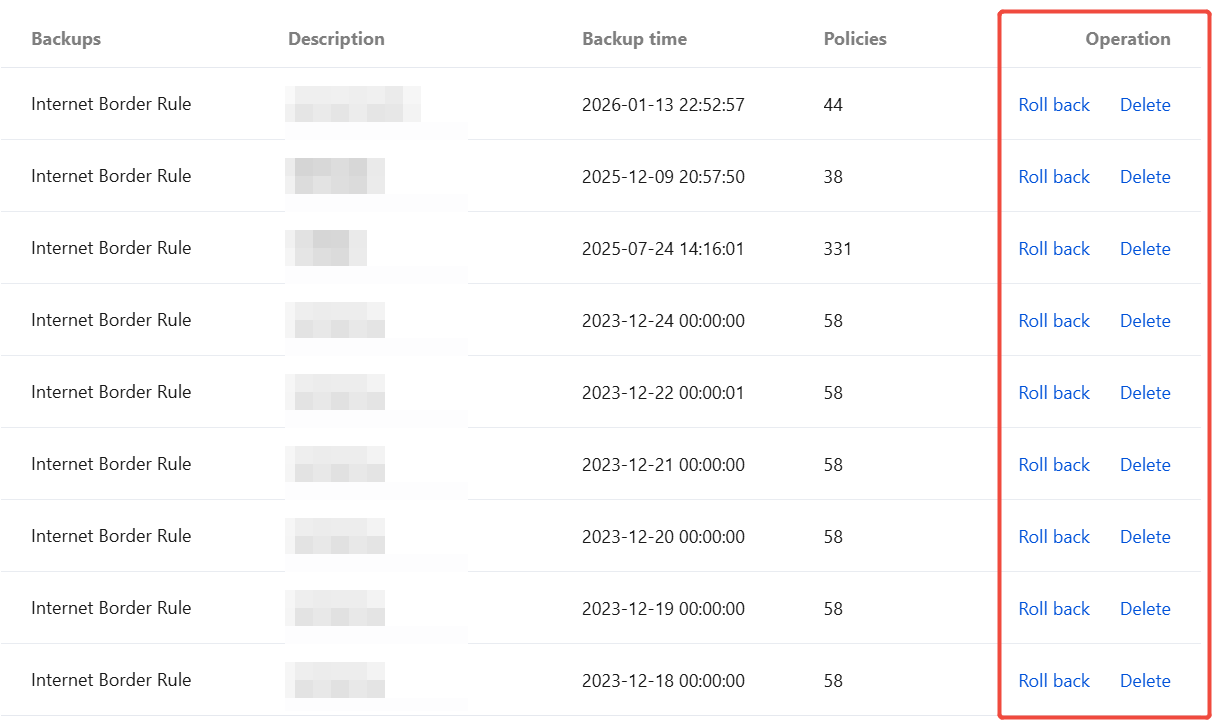1218x721 pixels.
Task: Roll back the 2025-12-09 backup
Action: pyautogui.click(x=1054, y=177)
